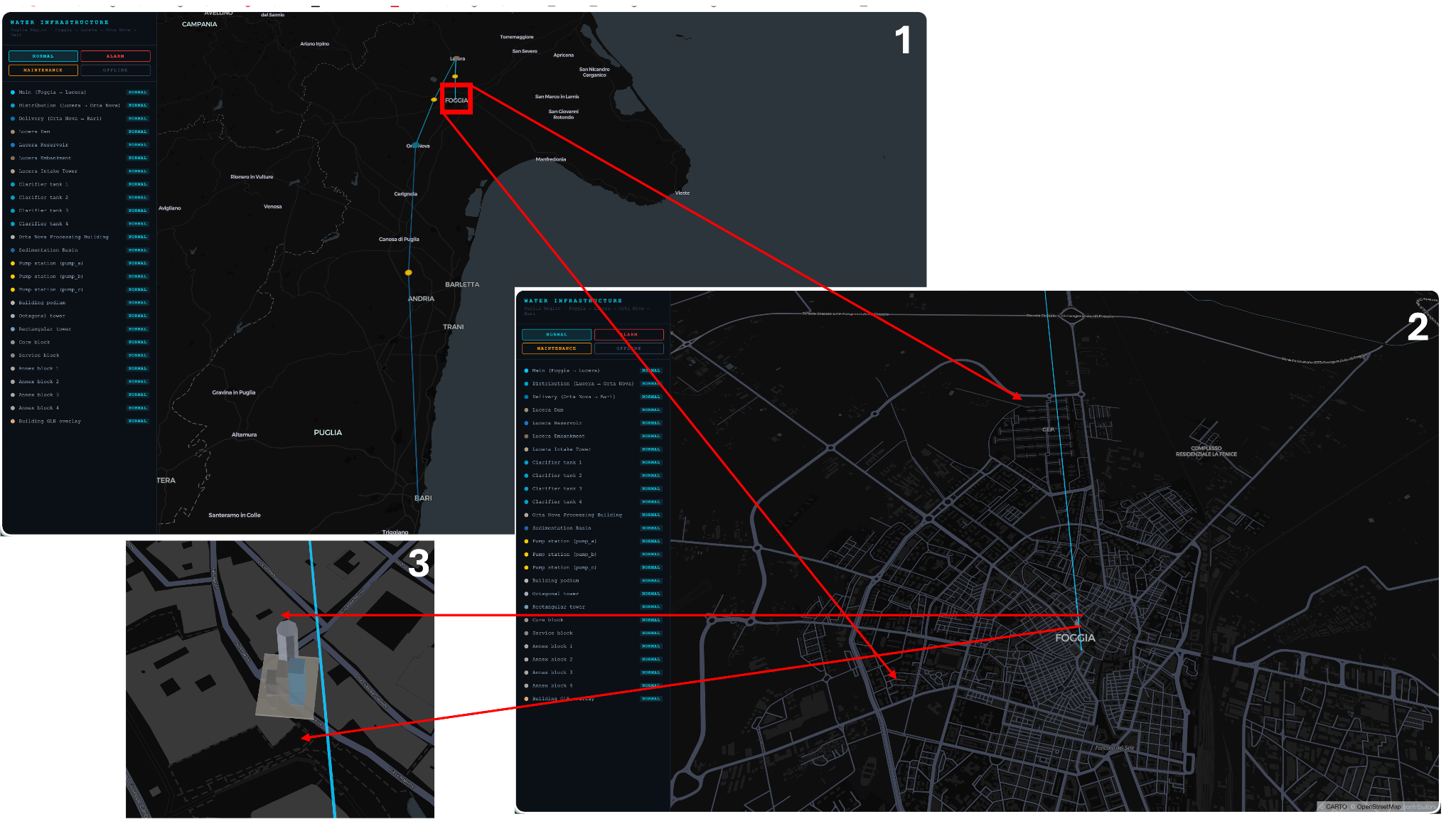Select Lucera Intake Tower in regional sidebar
Viewport: 1456px width, 819px height.
pyautogui.click(x=79, y=171)
